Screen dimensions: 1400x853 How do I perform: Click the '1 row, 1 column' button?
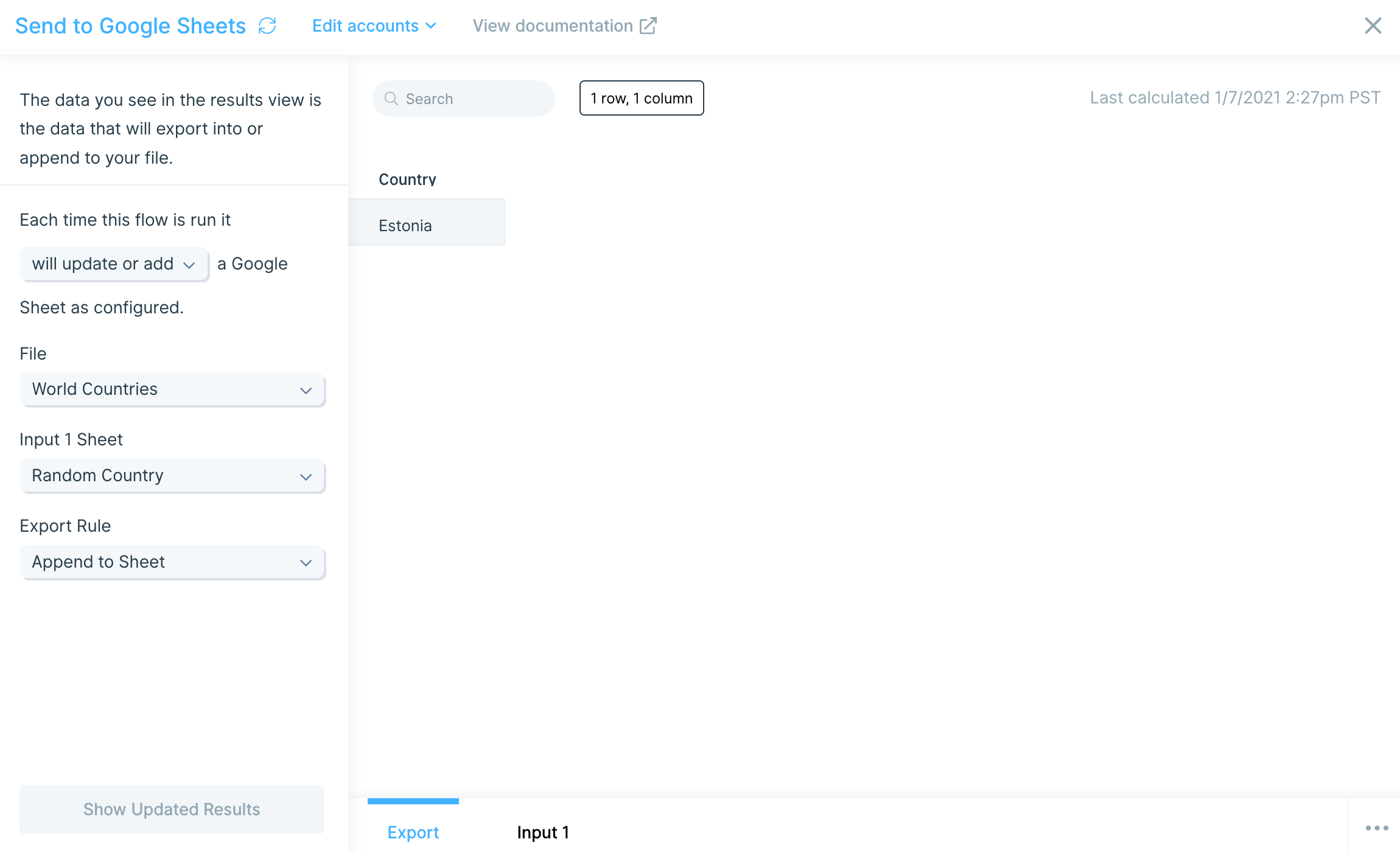coord(641,98)
